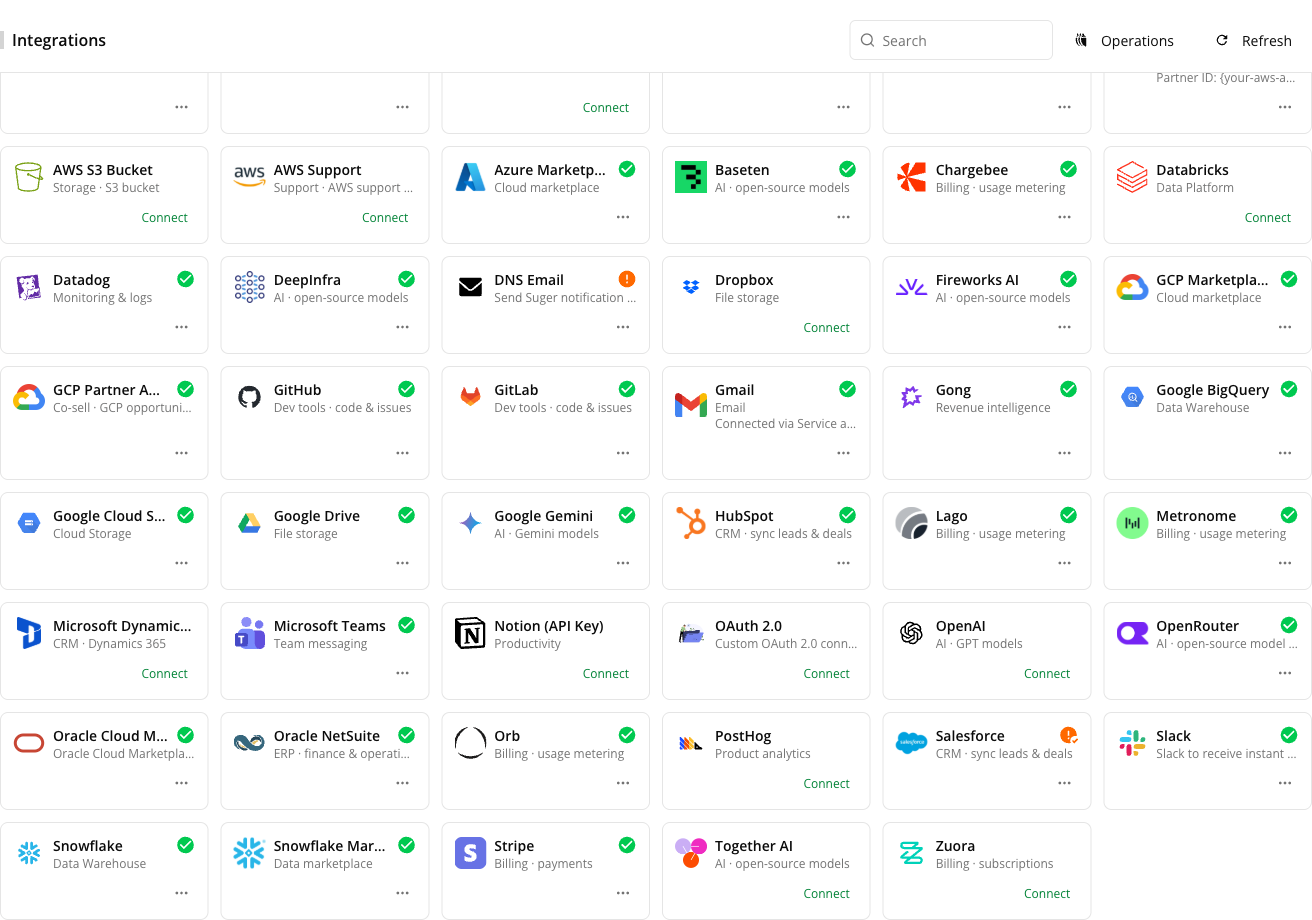1312x920 pixels.
Task: Click the Gmail logo icon
Action: click(x=691, y=405)
